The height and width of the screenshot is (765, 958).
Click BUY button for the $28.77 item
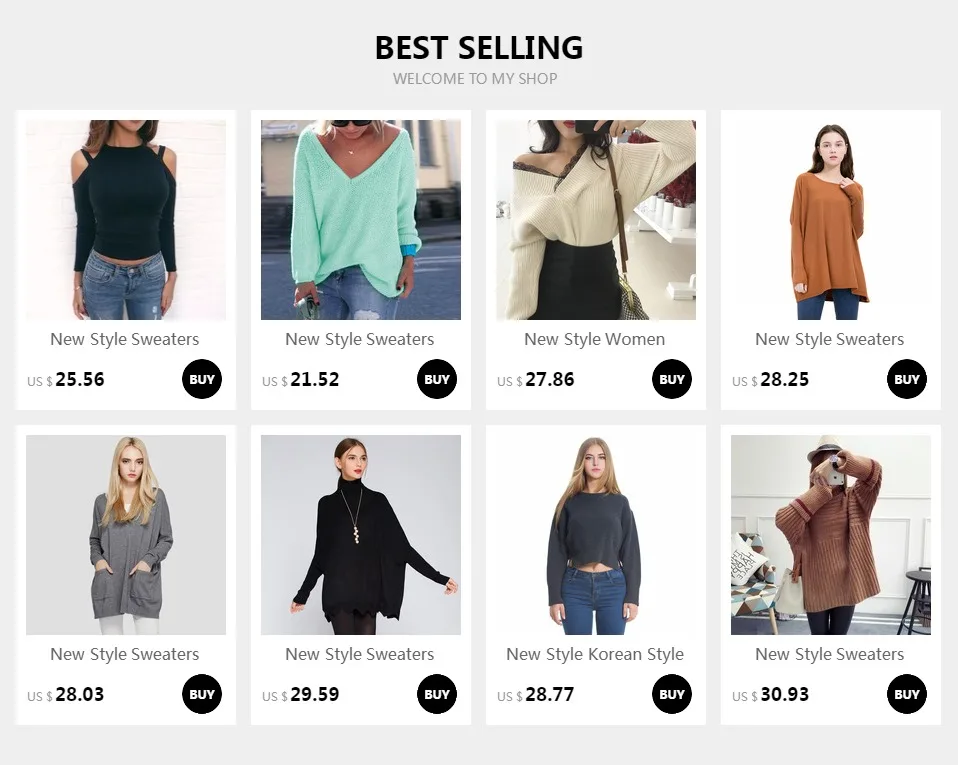[671, 694]
